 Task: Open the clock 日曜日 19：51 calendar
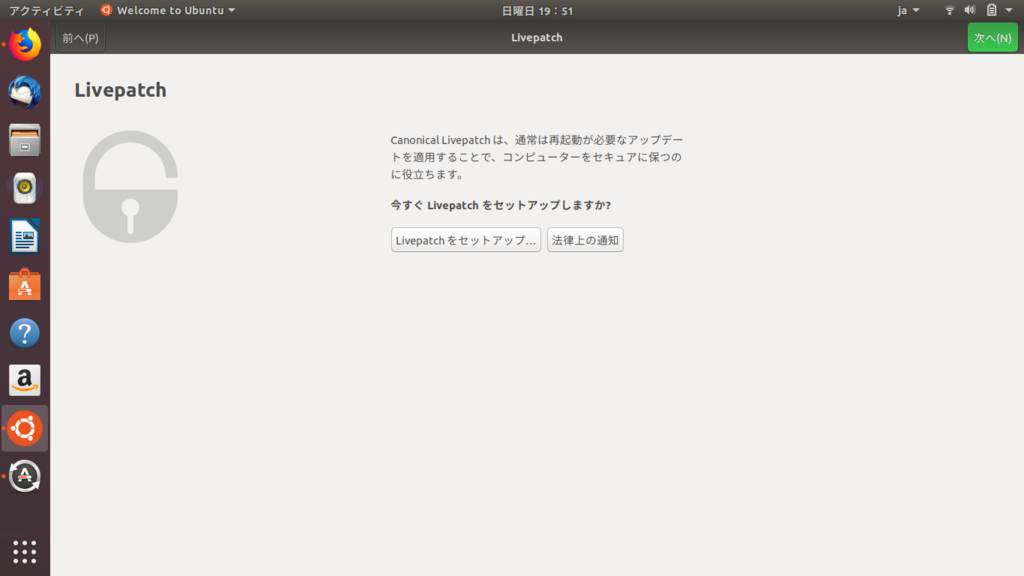pos(537,10)
